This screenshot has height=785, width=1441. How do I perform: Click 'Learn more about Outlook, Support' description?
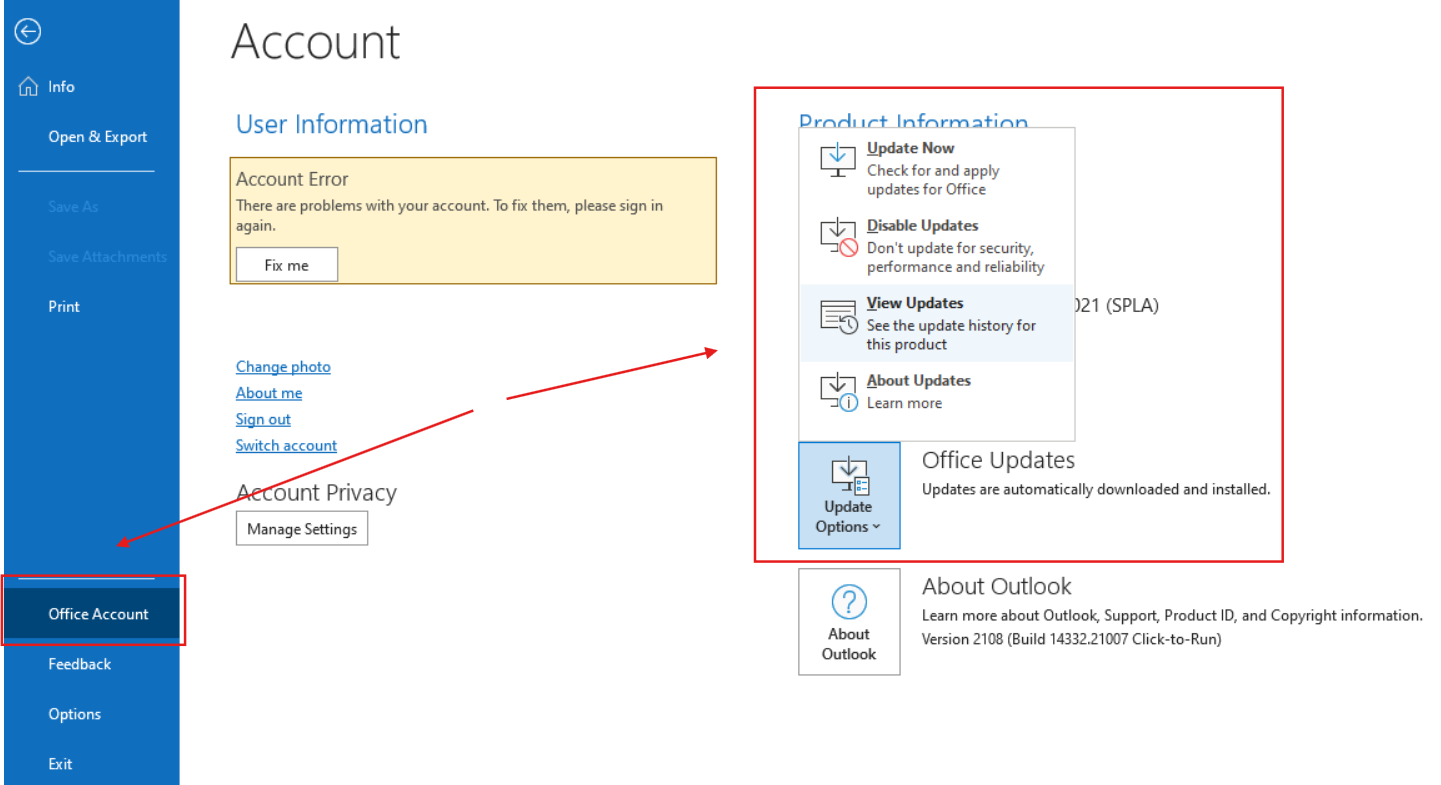point(1172,616)
